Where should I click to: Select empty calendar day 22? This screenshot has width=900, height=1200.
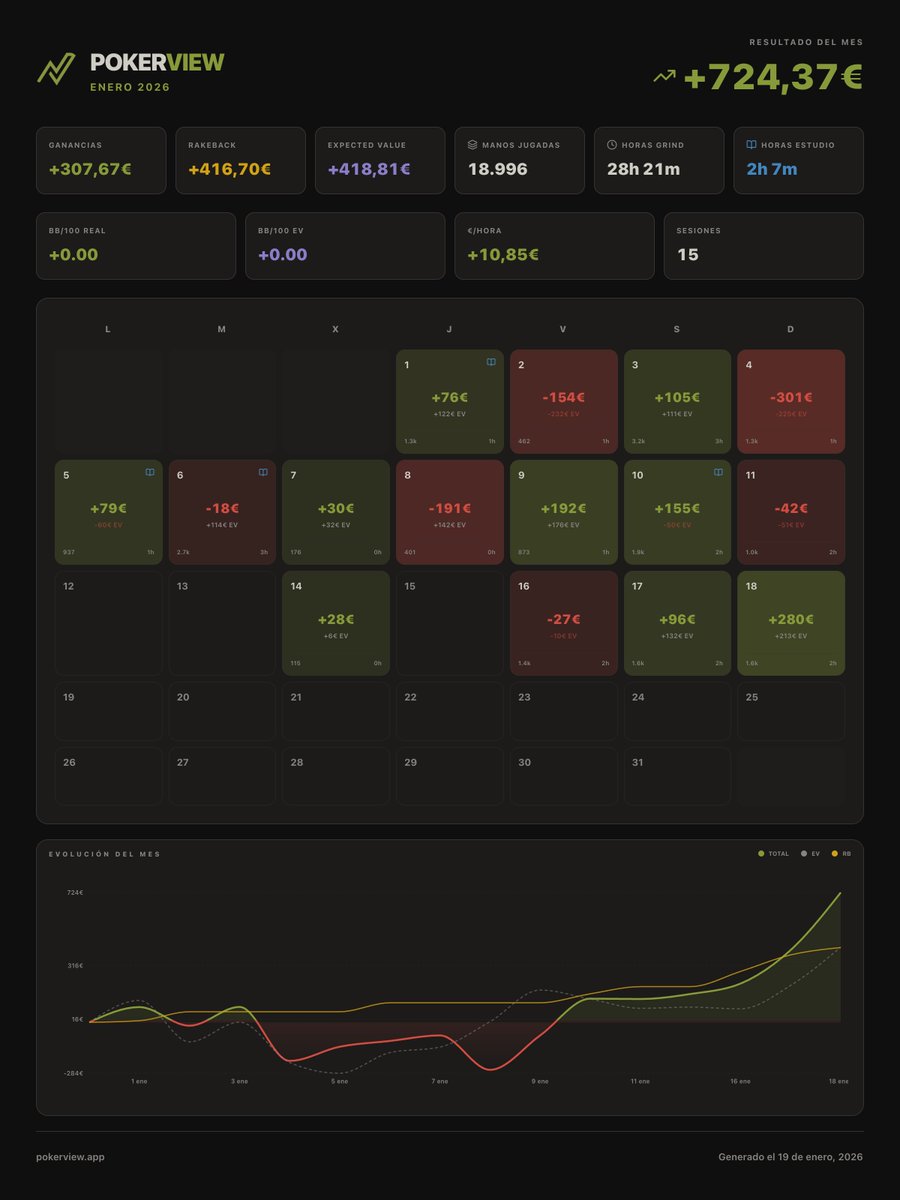point(450,711)
